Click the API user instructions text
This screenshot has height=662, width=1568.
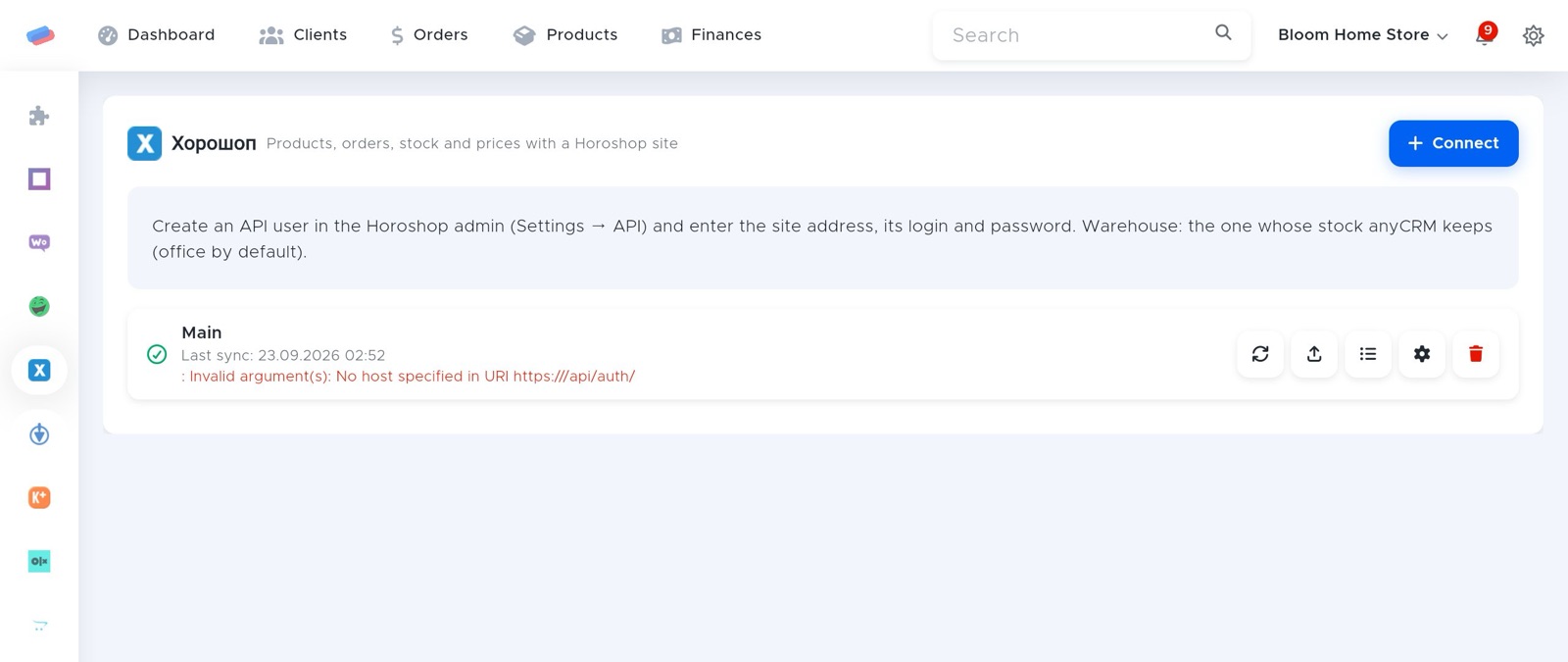point(822,238)
